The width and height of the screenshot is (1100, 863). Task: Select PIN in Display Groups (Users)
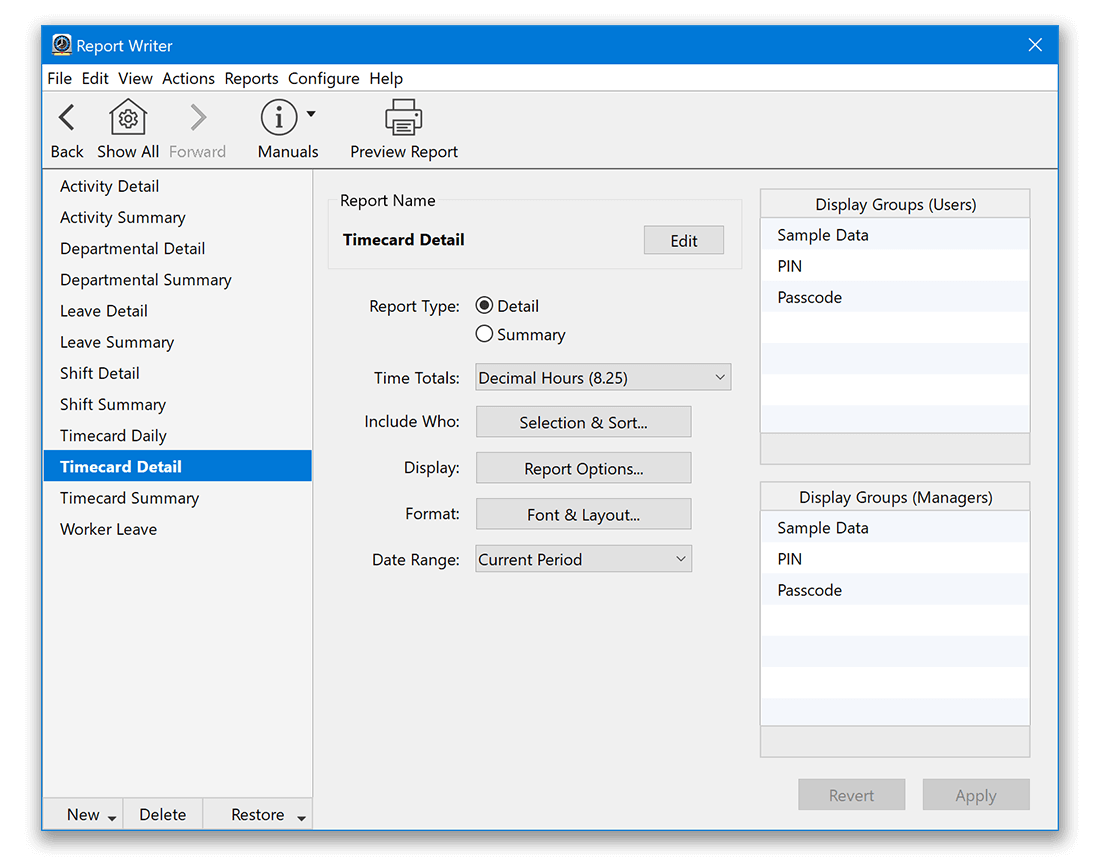[x=791, y=266]
